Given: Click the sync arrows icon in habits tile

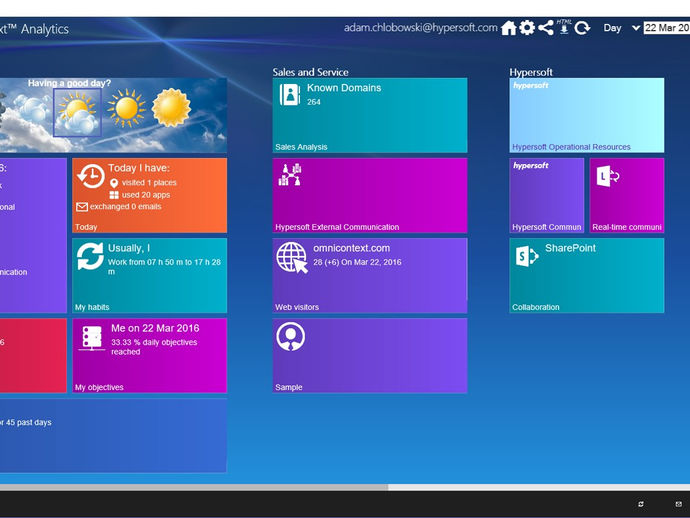Looking at the screenshot, I should point(90,256).
